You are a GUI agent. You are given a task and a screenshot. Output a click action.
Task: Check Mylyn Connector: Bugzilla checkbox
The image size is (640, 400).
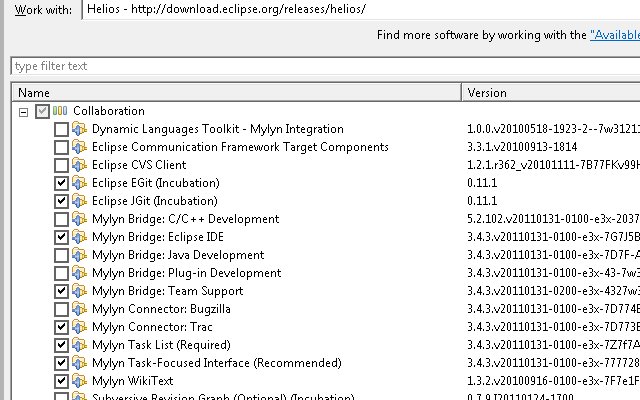click(x=61, y=309)
